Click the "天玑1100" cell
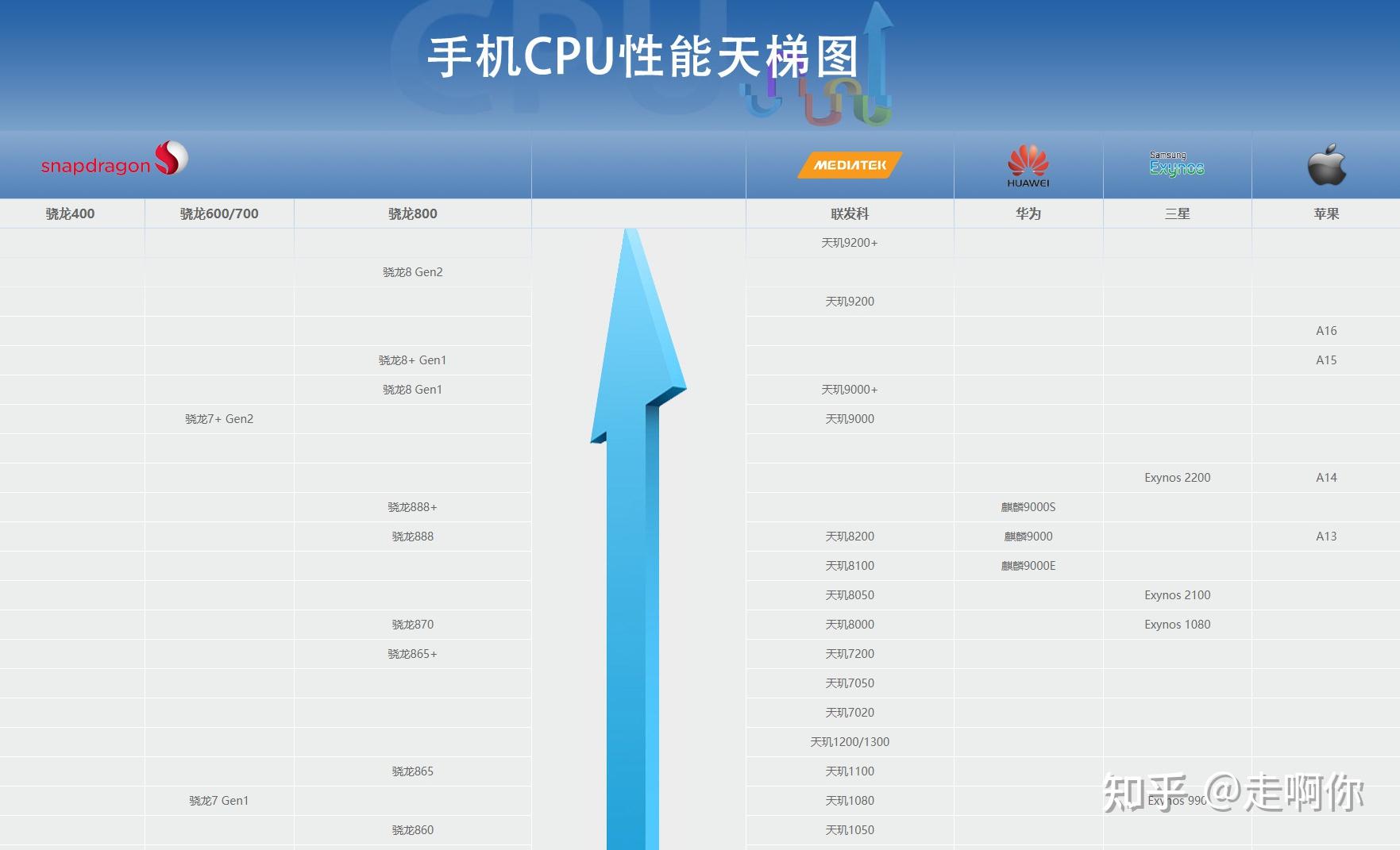The width and height of the screenshot is (1400, 850). (x=850, y=771)
